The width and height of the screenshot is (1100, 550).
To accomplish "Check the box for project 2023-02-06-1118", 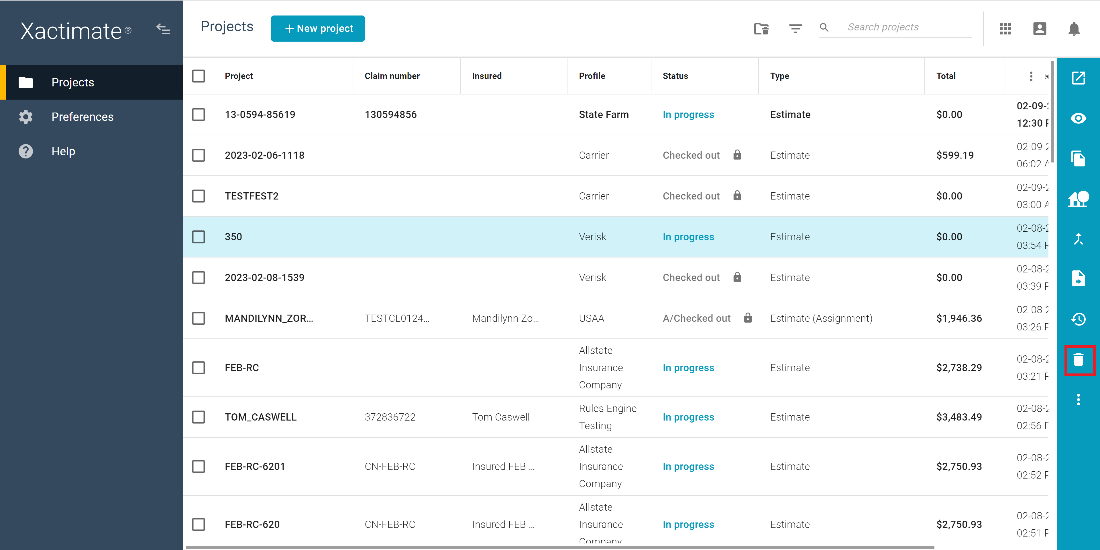I will pos(199,155).
